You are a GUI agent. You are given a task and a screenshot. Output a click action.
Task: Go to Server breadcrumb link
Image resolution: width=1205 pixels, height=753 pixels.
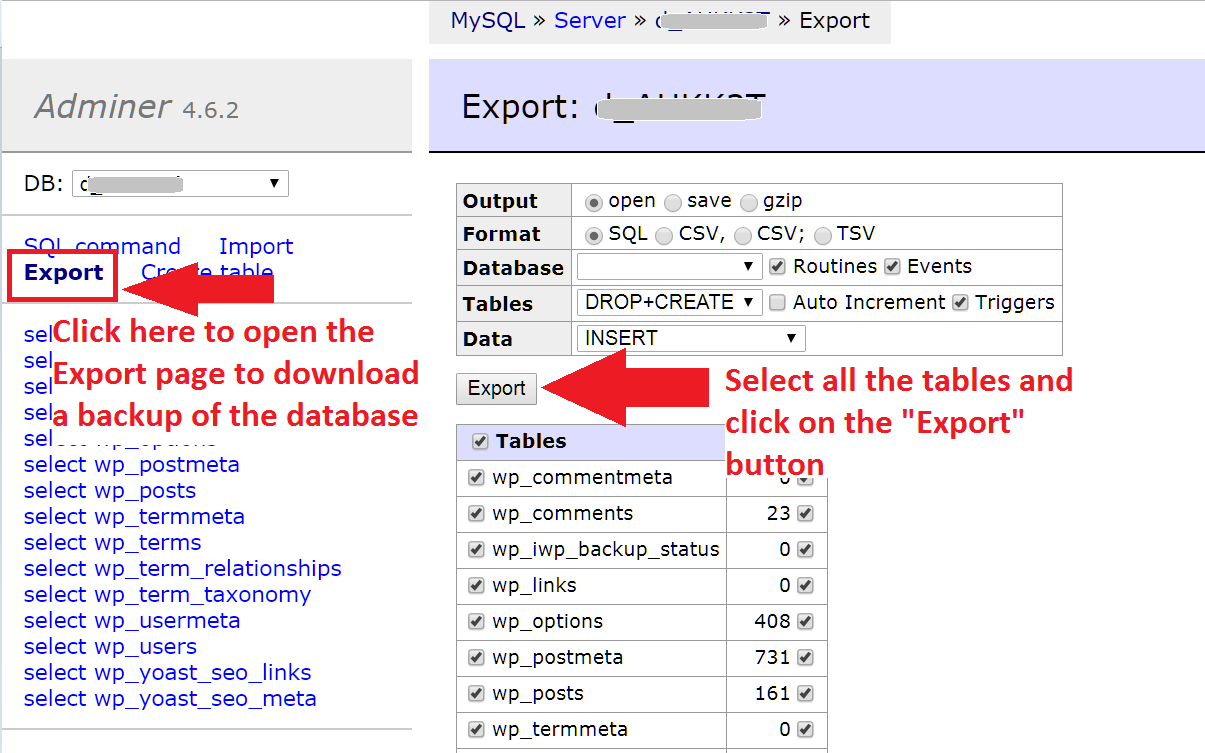coord(590,21)
